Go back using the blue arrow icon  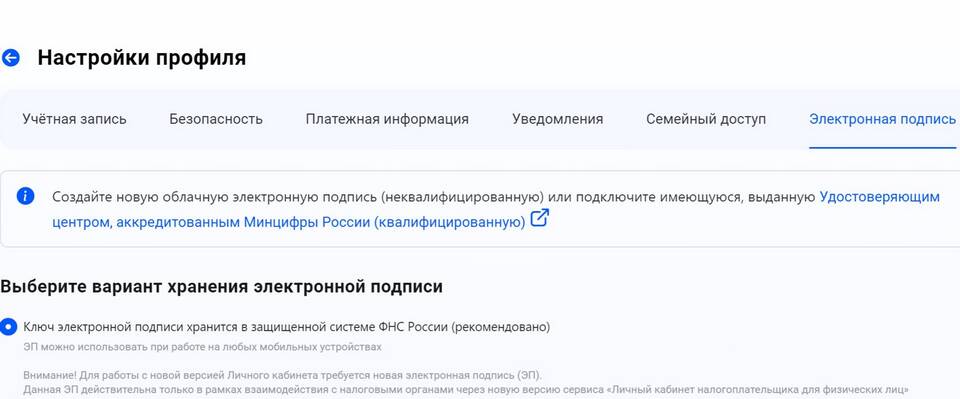click(x=10, y=58)
